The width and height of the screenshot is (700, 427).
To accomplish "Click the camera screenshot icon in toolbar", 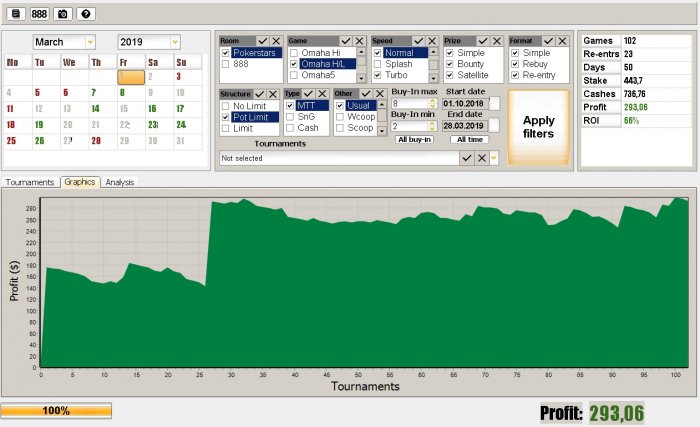I will [x=62, y=14].
